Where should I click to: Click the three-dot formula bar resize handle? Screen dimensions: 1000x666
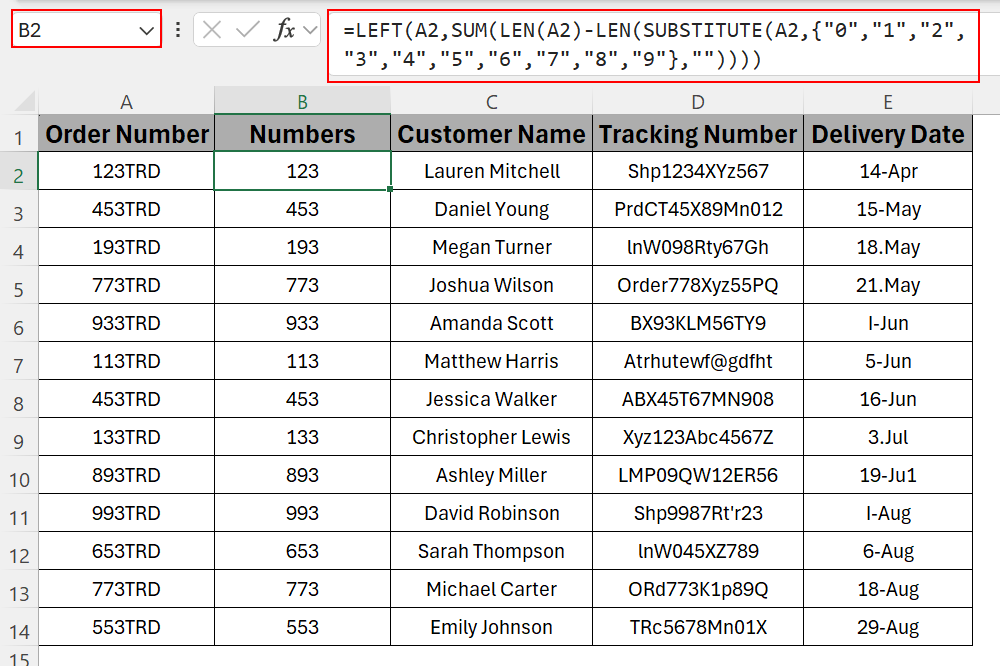click(178, 30)
